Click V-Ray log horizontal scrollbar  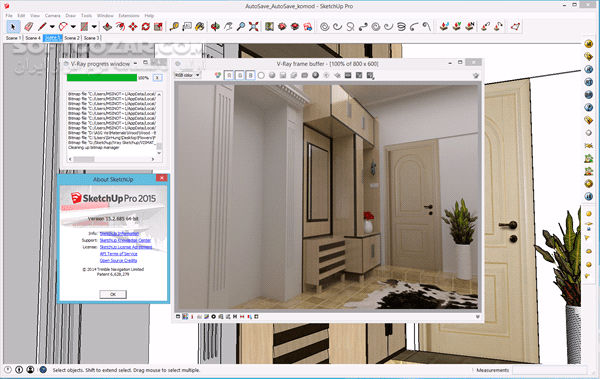click(111, 159)
